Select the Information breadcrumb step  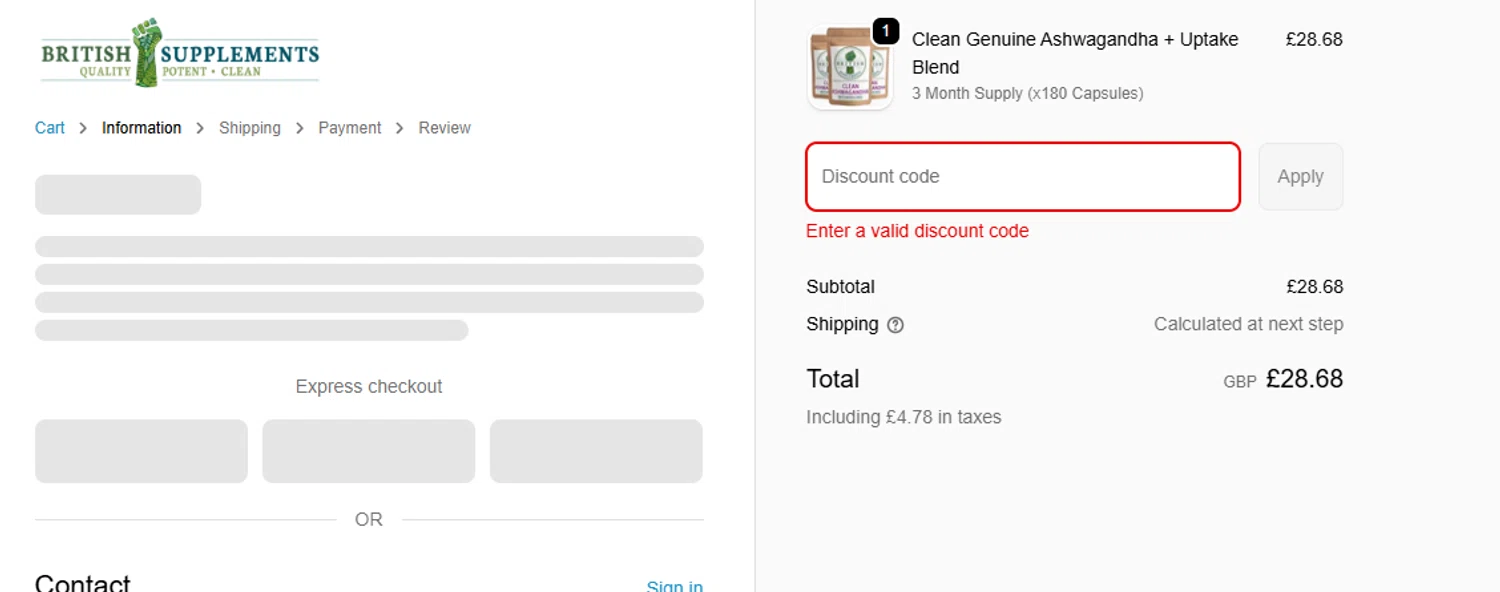click(x=142, y=128)
